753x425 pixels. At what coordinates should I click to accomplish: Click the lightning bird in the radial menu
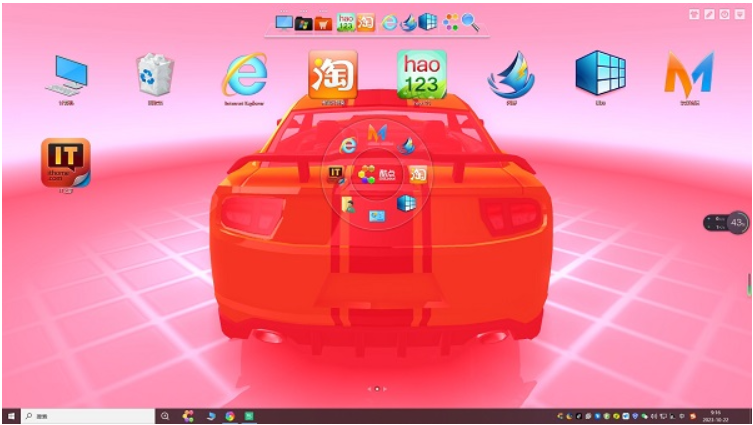click(x=406, y=146)
